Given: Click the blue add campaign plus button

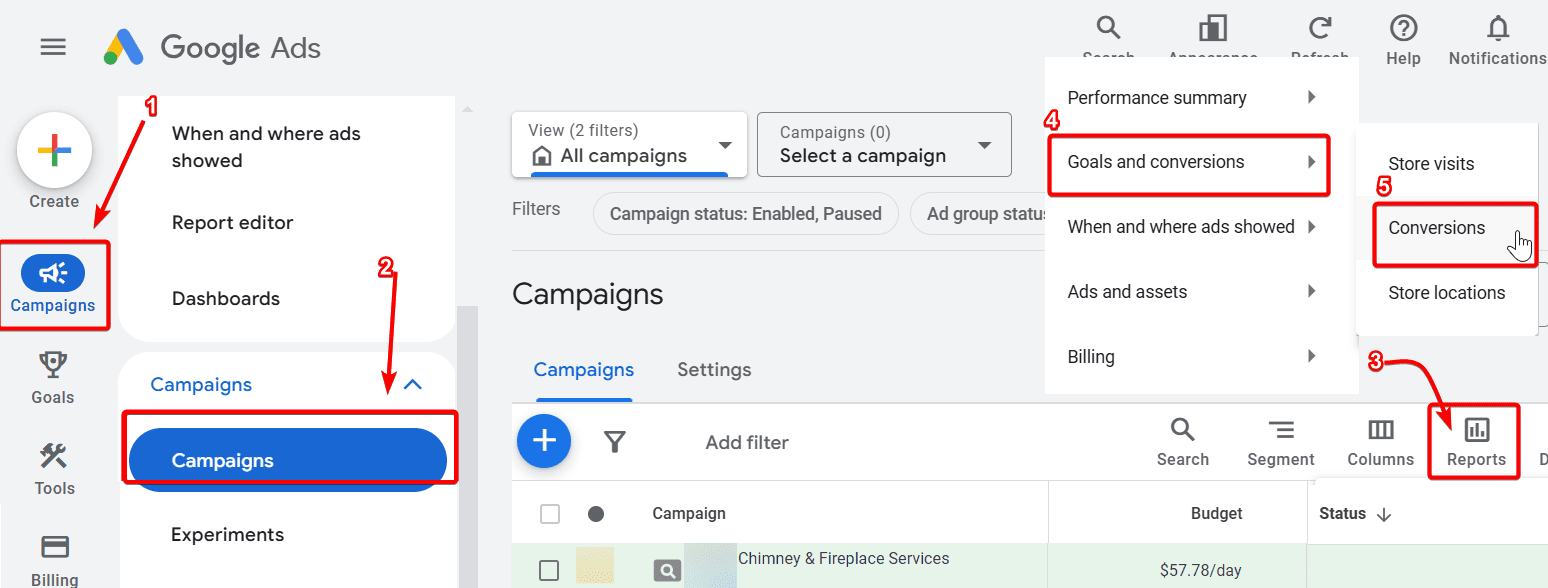Looking at the screenshot, I should tap(544, 441).
